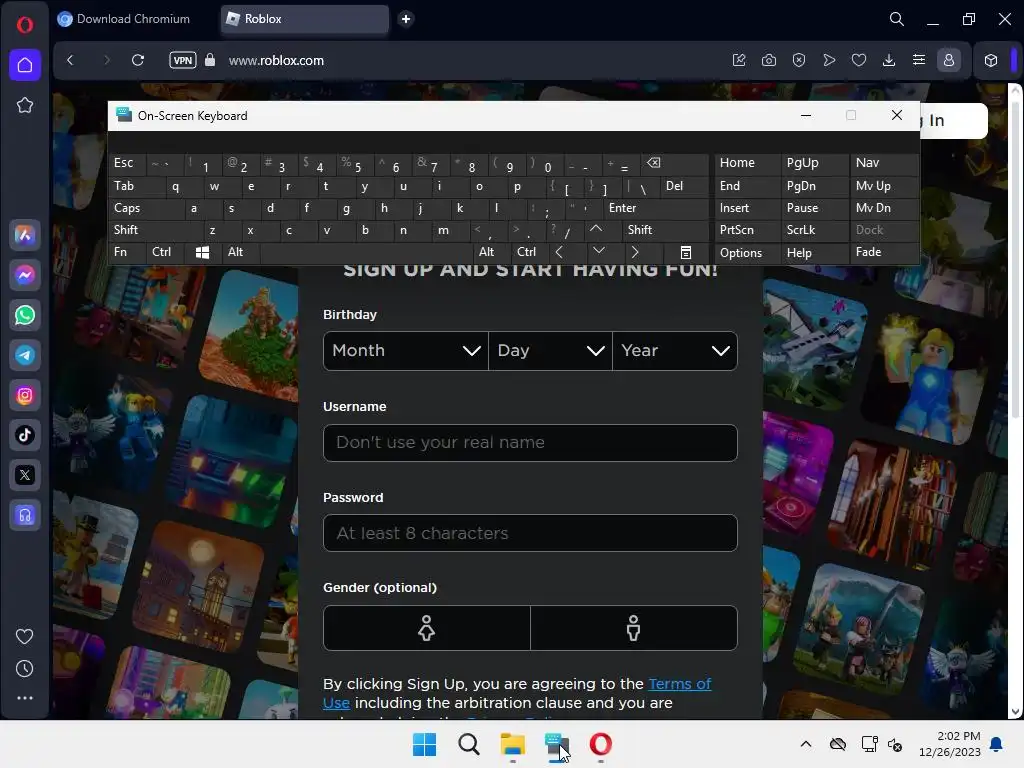
Task: Open Instagram in the sidebar
Action: coord(25,395)
